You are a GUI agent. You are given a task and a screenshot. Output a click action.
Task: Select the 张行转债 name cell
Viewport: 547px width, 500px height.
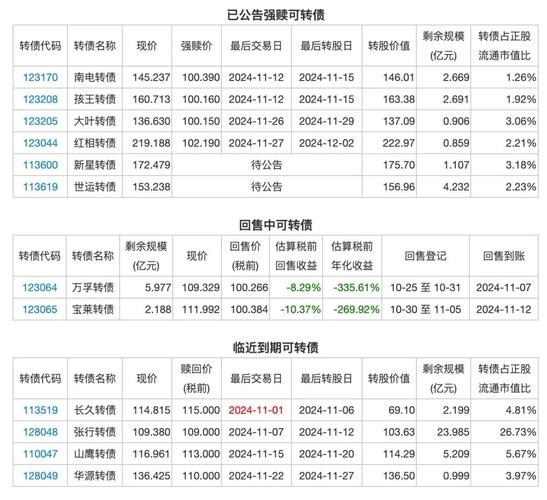click(95, 432)
